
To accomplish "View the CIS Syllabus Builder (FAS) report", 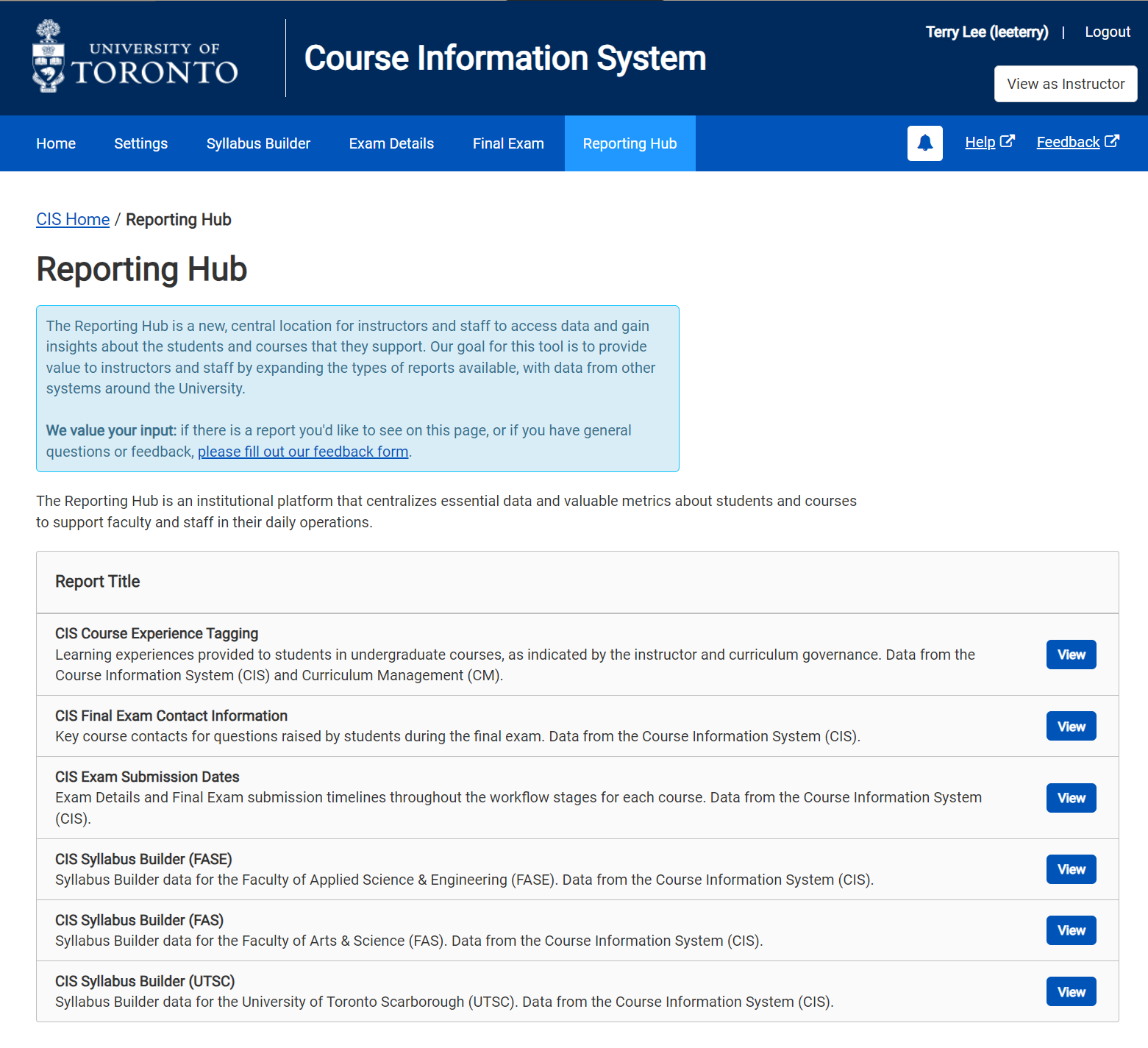I will (x=1071, y=930).
